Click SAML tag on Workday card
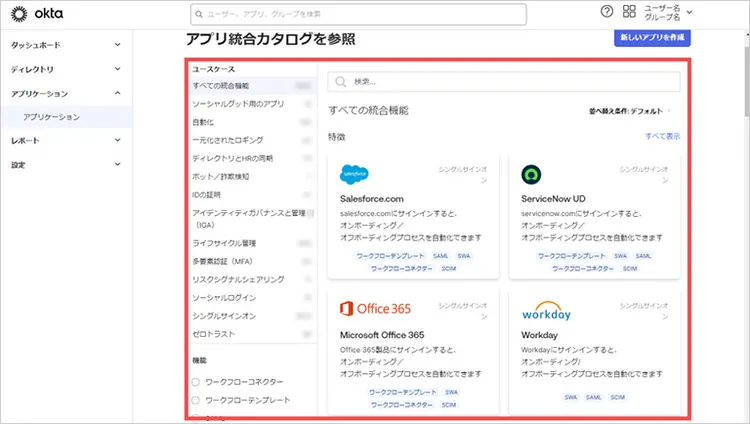Image resolution: width=750 pixels, height=424 pixels. pyautogui.click(x=594, y=397)
